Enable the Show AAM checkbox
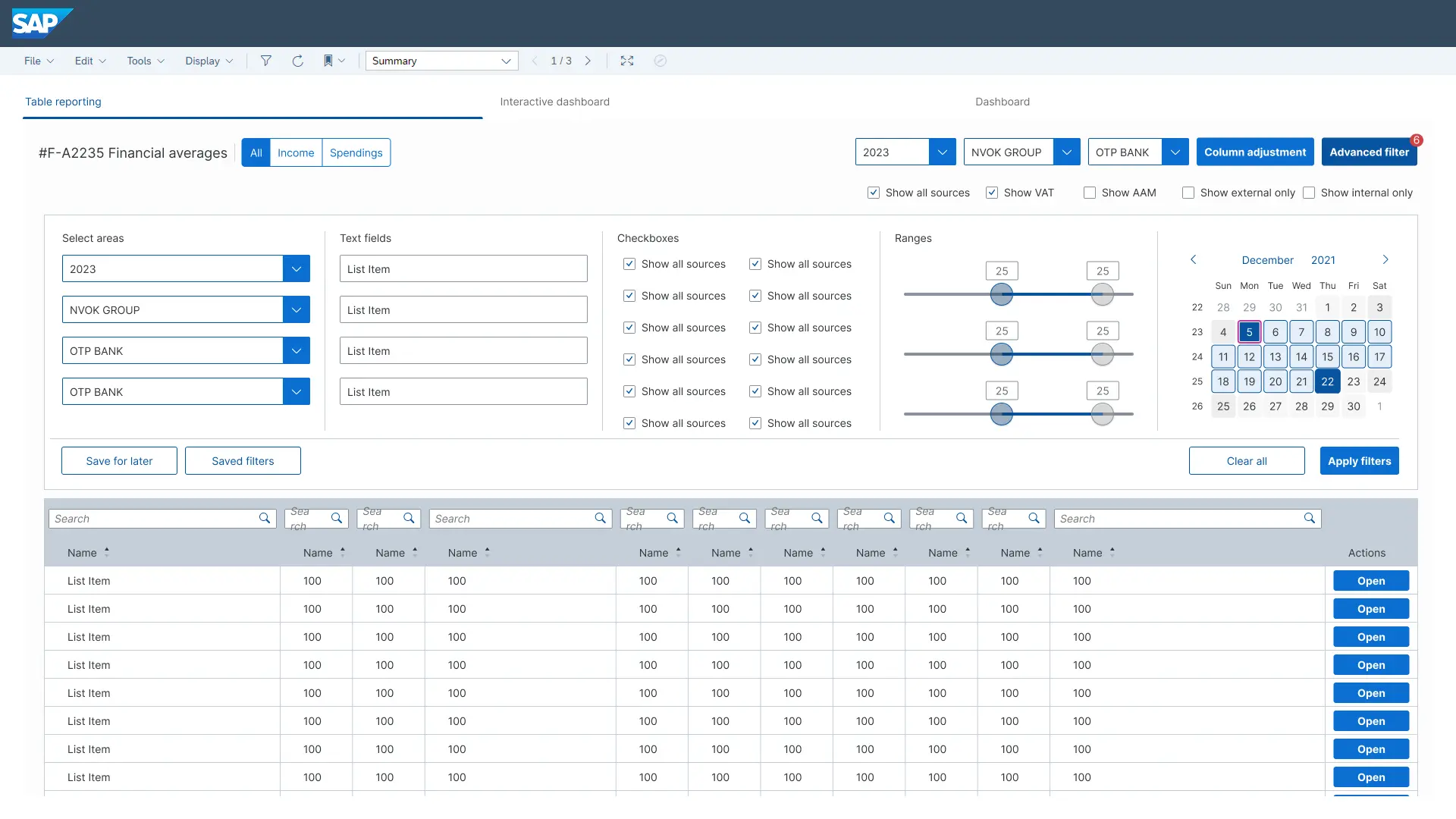 [x=1090, y=193]
